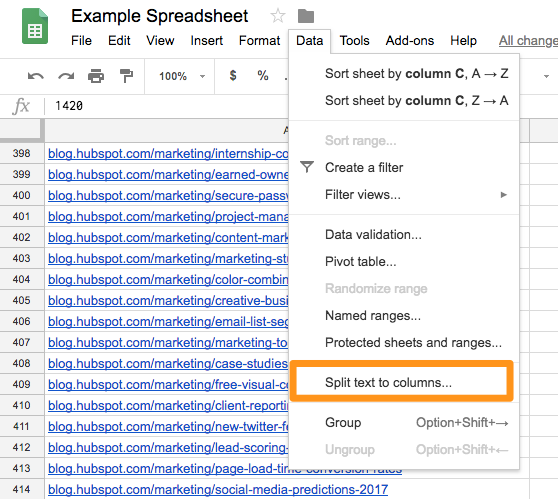Image resolution: width=558 pixels, height=499 pixels.
Task: Click the select-all corner box
Action: coord(21,131)
